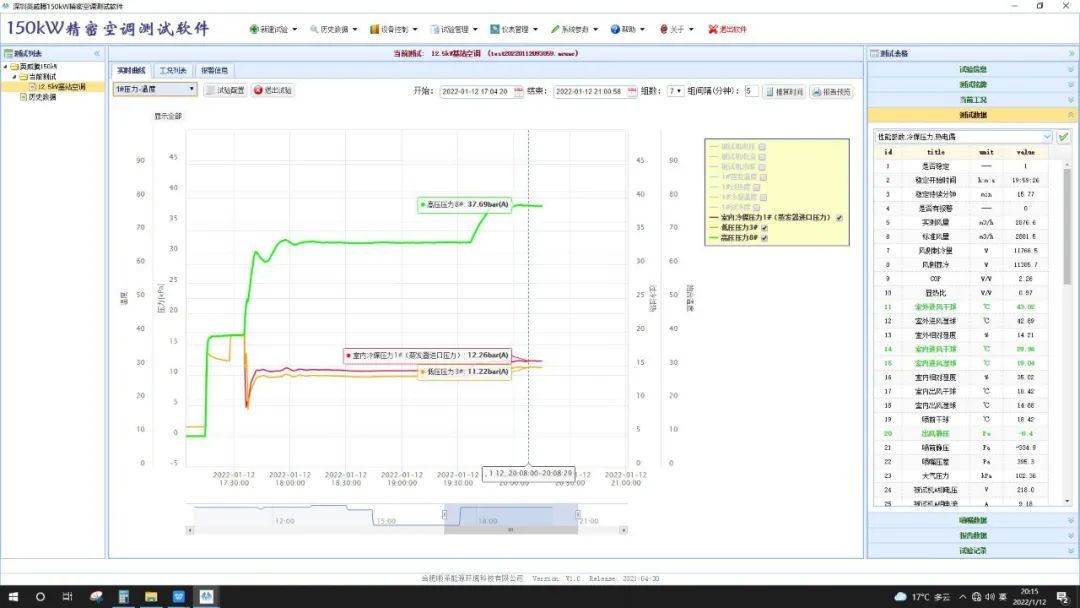Tick the first faded legend checkbox
Image resolution: width=1080 pixels, height=608 pixels.
[x=762, y=147]
